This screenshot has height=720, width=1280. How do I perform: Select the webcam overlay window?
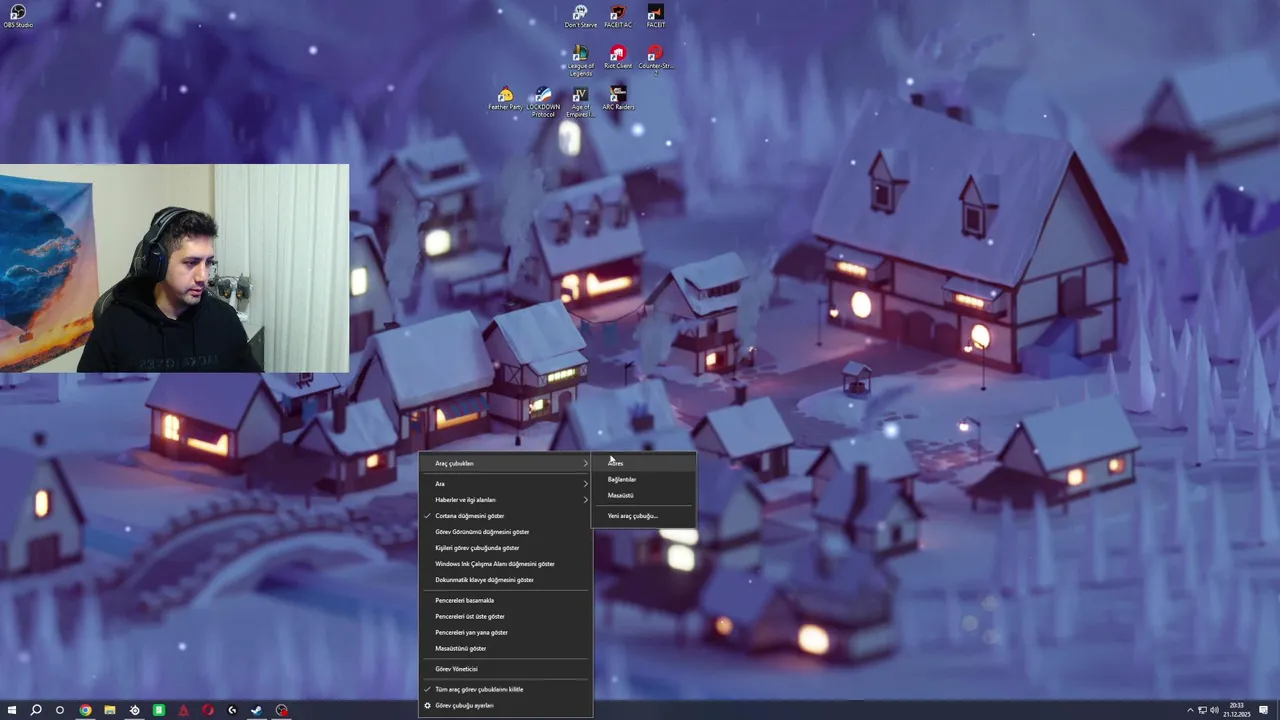tap(174, 268)
